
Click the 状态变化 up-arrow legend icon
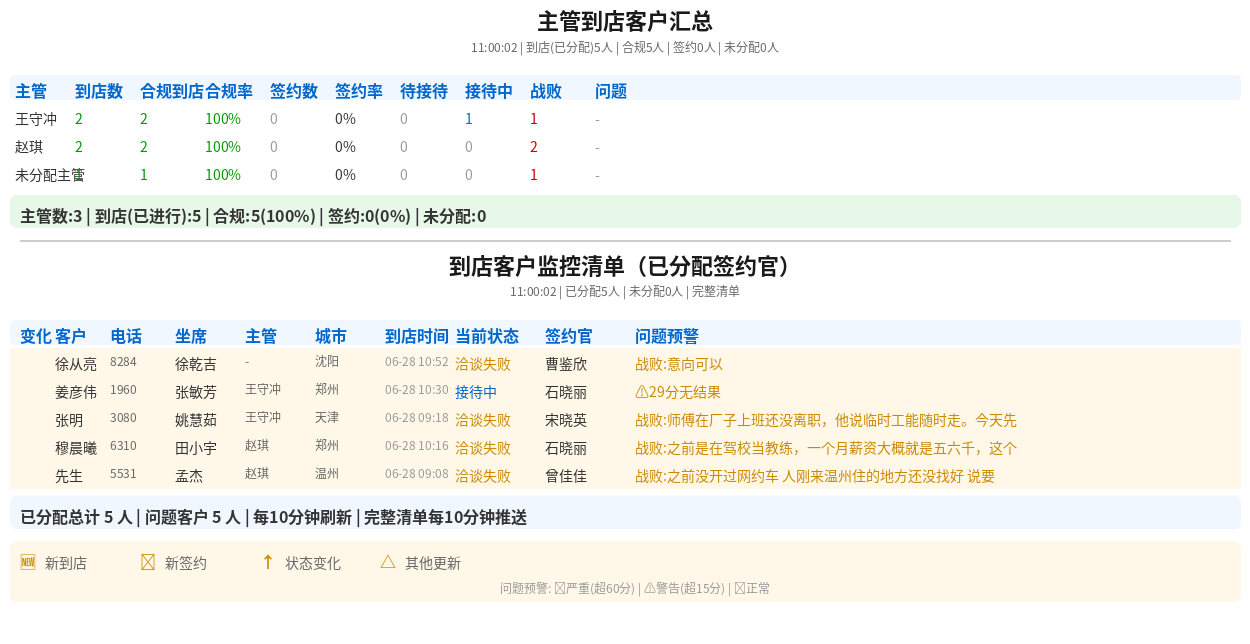pos(268,562)
